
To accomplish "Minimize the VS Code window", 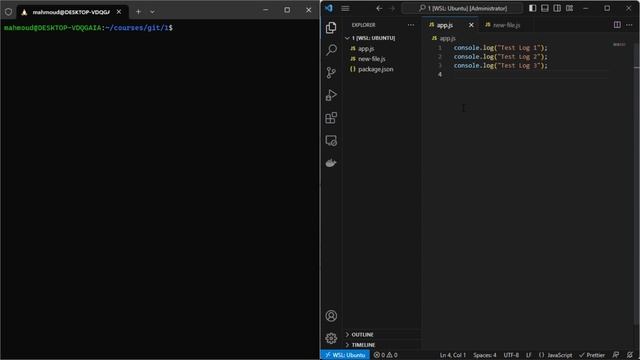I will tap(586, 8).
